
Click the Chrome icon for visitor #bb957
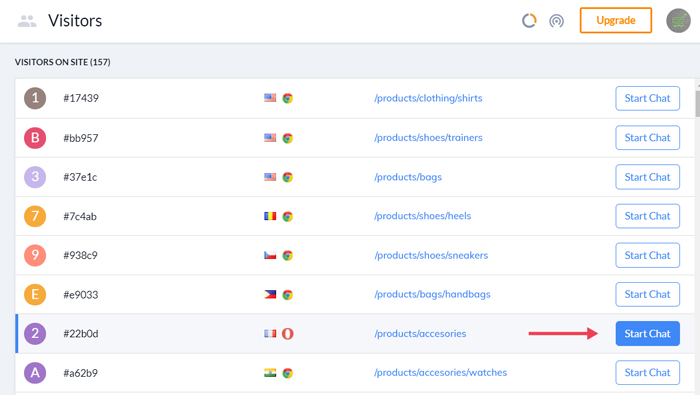(288, 138)
